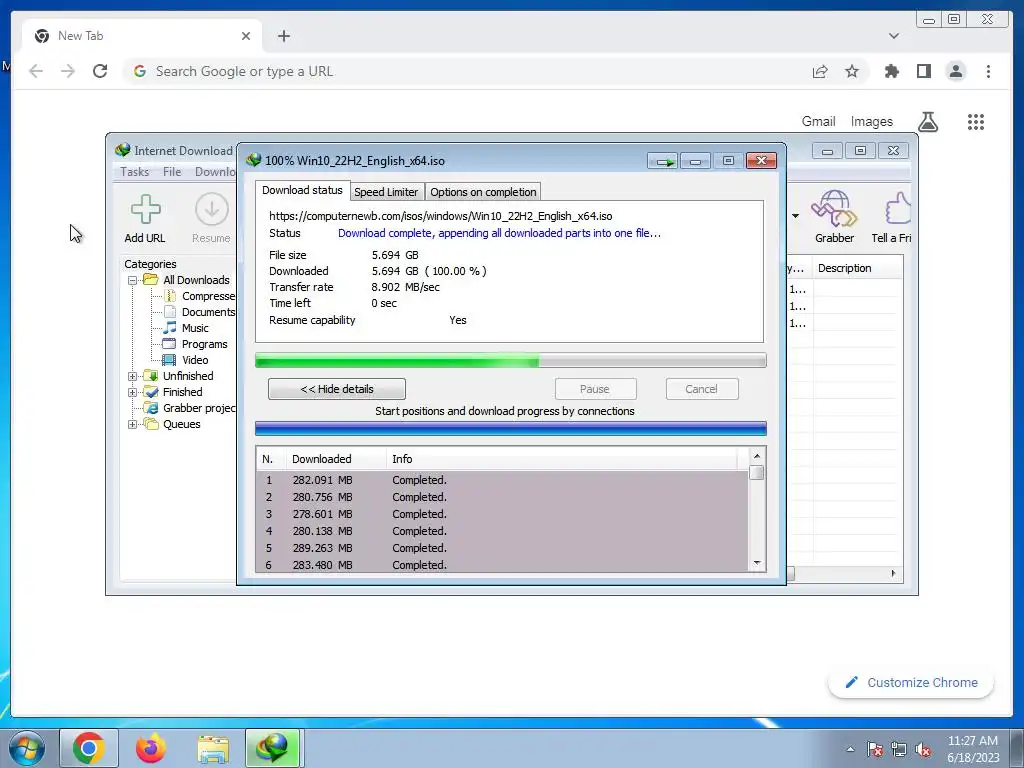Viewport: 1024px width, 768px height.
Task: Click the volume muted tray icon
Action: [923, 750]
